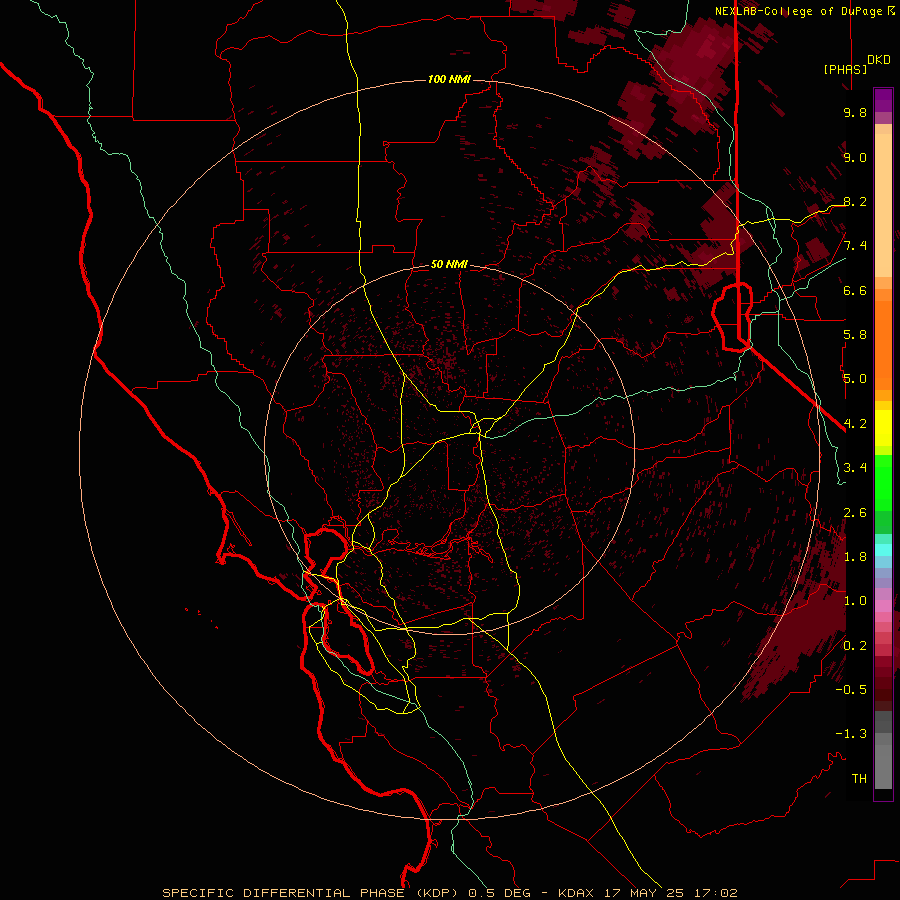Click the 7.4 scale value
Image resolution: width=900 pixels, height=900 pixels.
(x=855, y=246)
